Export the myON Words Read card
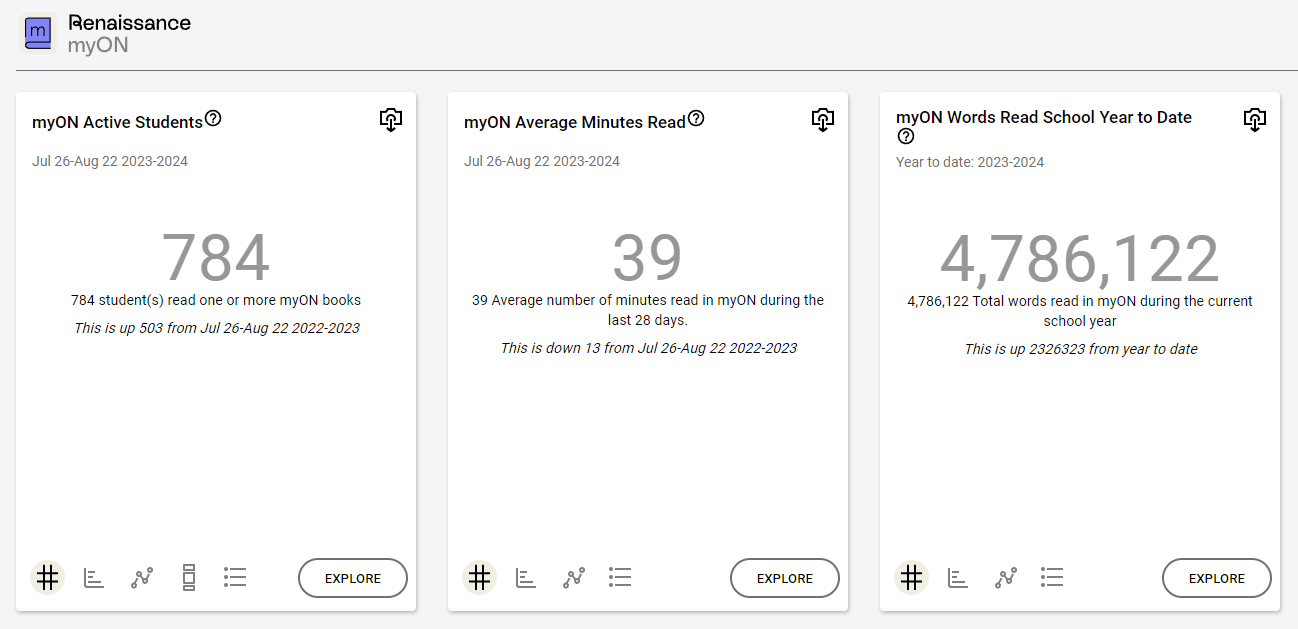The image size is (1298, 629). (1254, 120)
